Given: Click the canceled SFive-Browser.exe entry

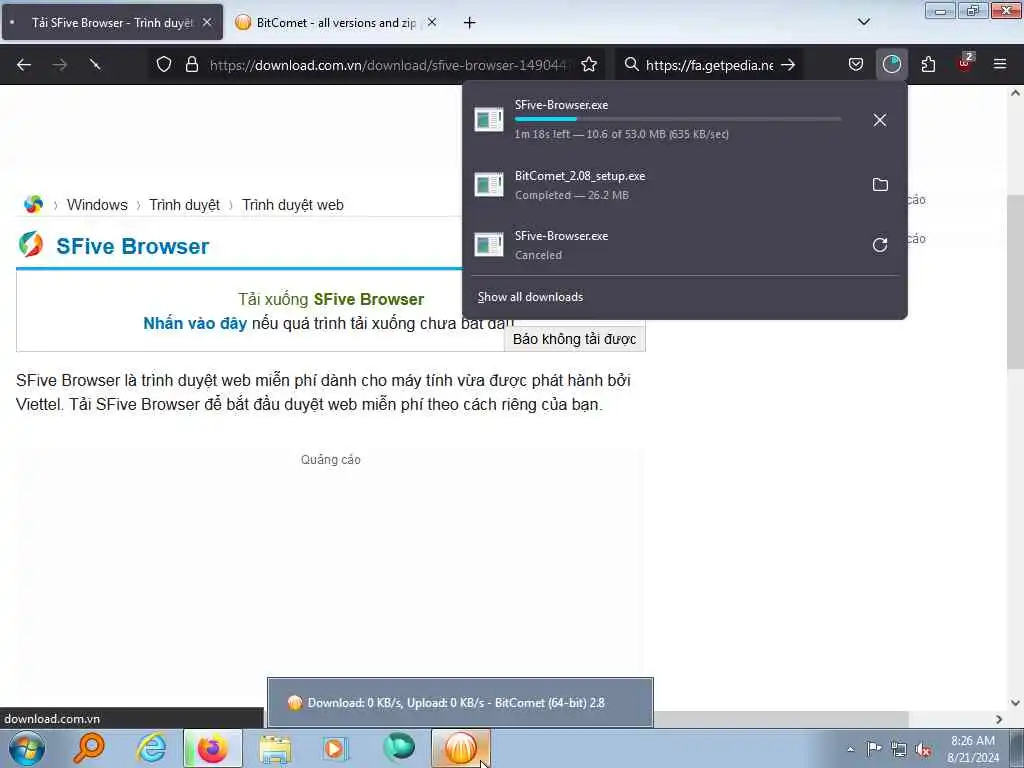Looking at the screenshot, I should pyautogui.click(x=664, y=245).
